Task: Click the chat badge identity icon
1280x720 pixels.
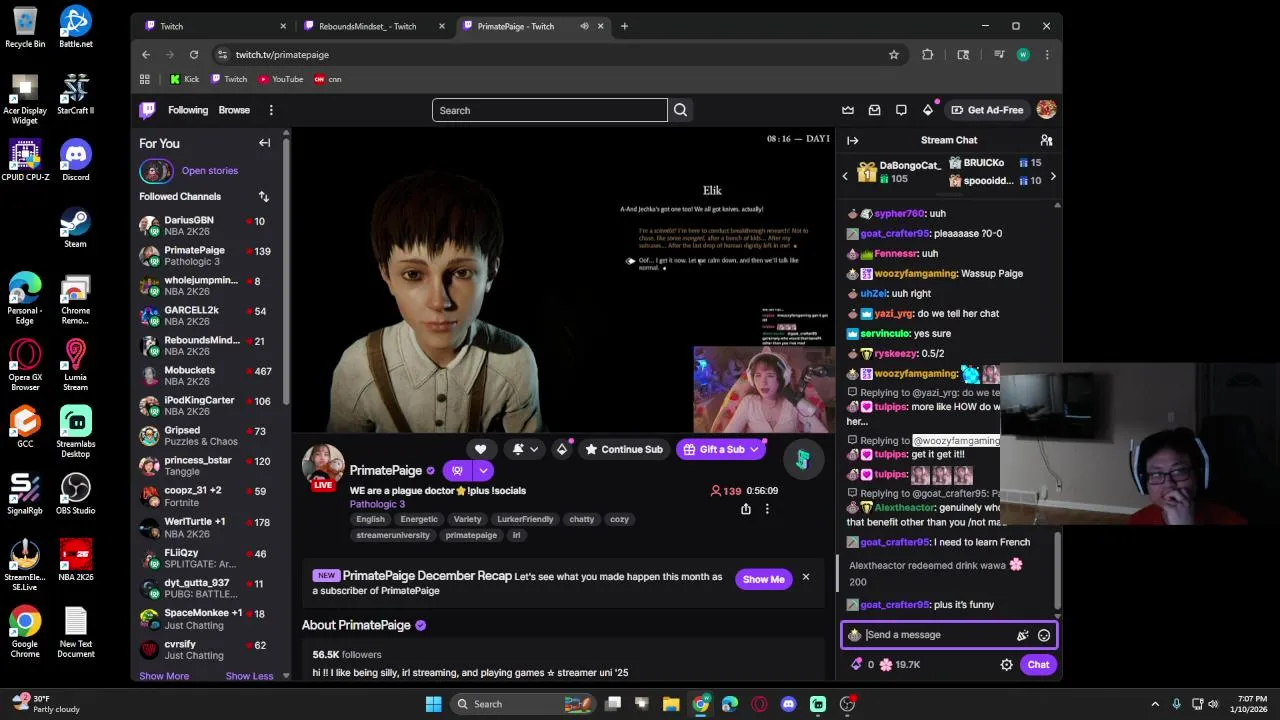Action: pos(854,635)
